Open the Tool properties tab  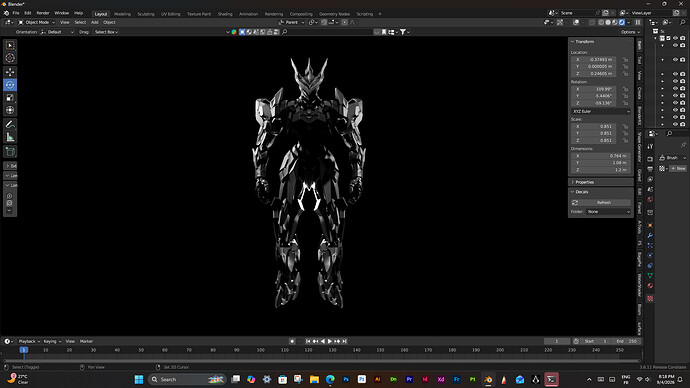650,146
